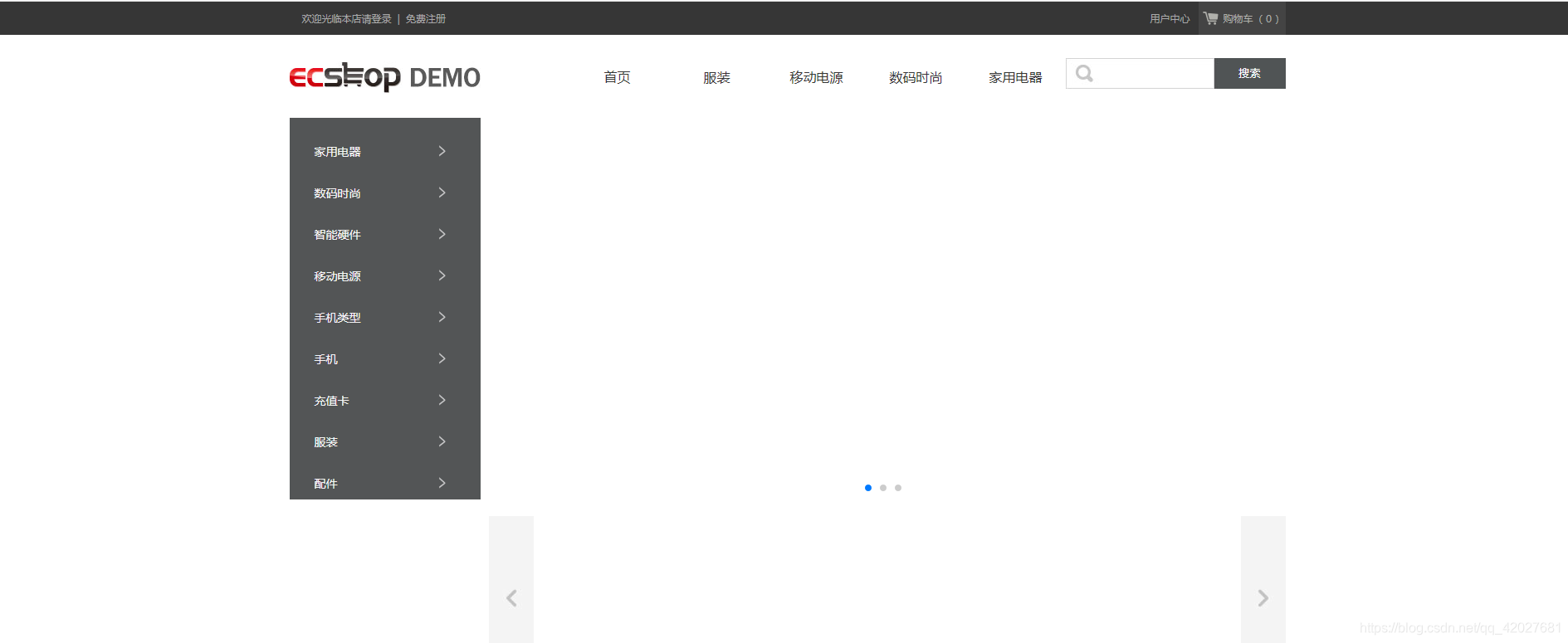Viewport: 1568px width, 643px height.
Task: Open the 购物车 (0) cart link
Action: 1242,18
